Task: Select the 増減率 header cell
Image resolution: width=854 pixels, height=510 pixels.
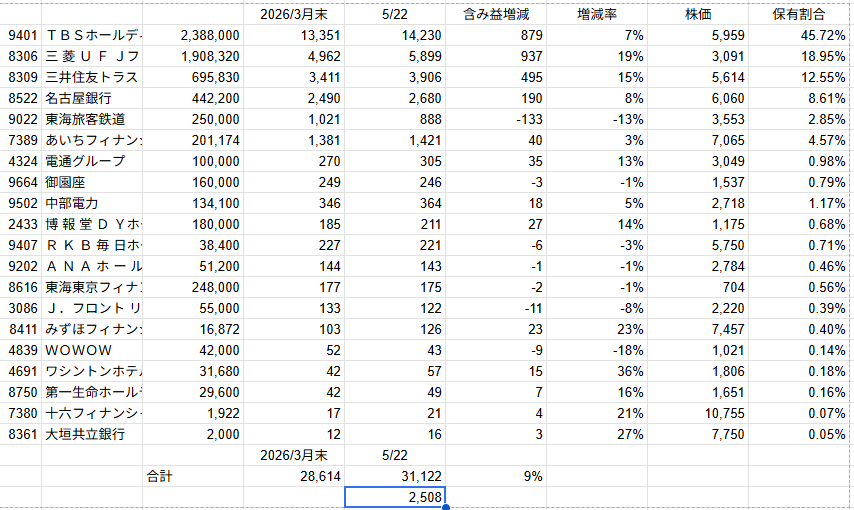Action: (597, 14)
